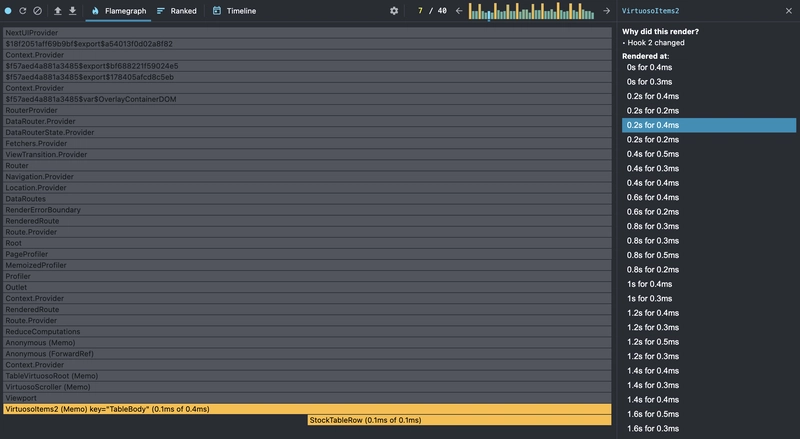Select the TableVirtuosoRoot (Memo) row
The height and width of the screenshot is (439, 800).
[307, 376]
